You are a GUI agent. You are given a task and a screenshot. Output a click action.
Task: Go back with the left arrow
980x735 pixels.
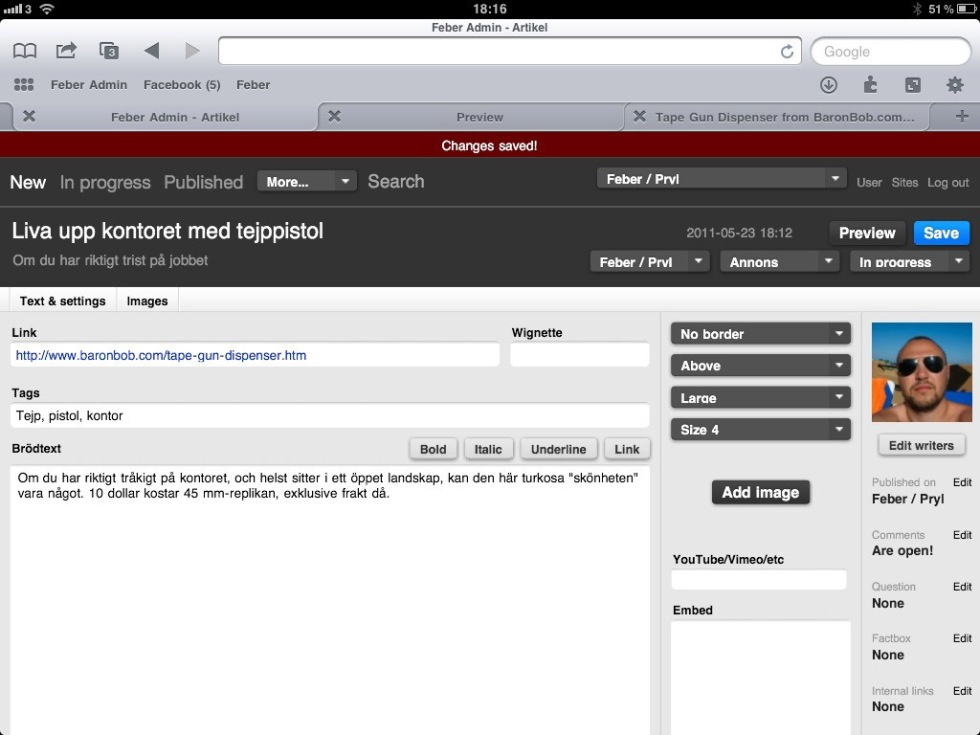[x=151, y=51]
